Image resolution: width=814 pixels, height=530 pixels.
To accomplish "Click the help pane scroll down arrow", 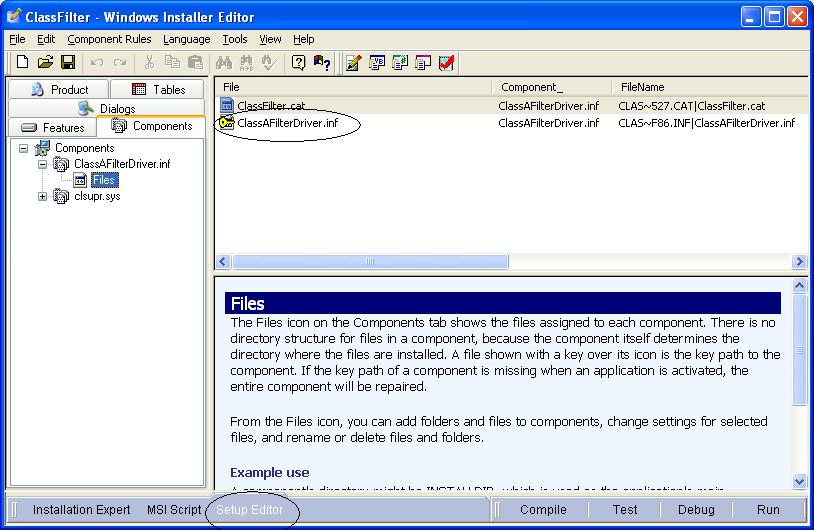I will (799, 481).
